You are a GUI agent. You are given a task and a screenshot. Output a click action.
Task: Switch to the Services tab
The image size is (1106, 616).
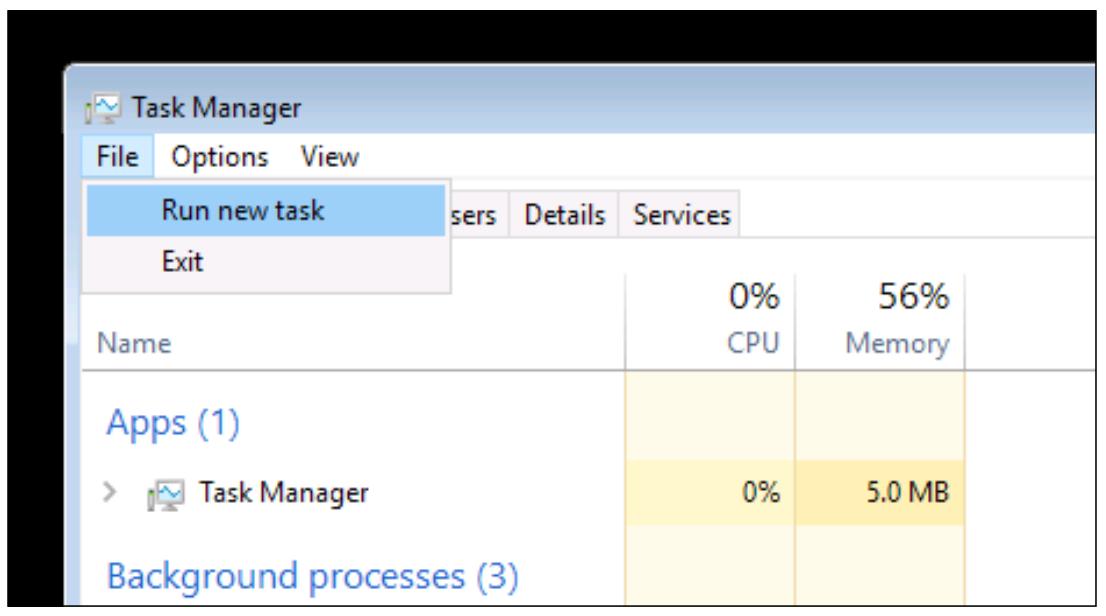tap(681, 215)
